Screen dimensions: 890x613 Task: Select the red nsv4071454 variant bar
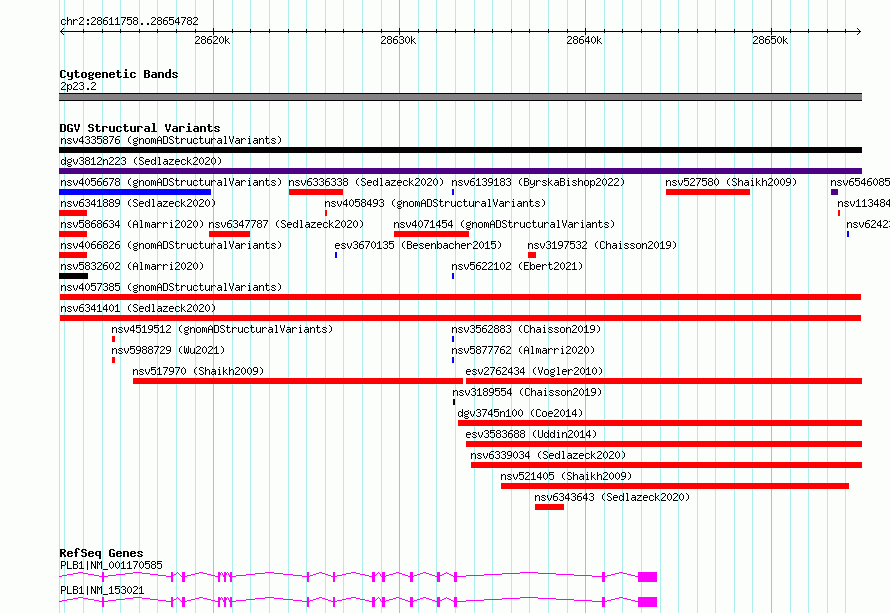[431, 234]
